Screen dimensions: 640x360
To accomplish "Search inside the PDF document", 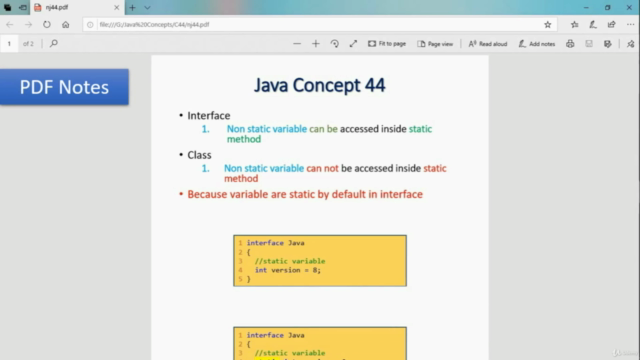I will [53, 43].
